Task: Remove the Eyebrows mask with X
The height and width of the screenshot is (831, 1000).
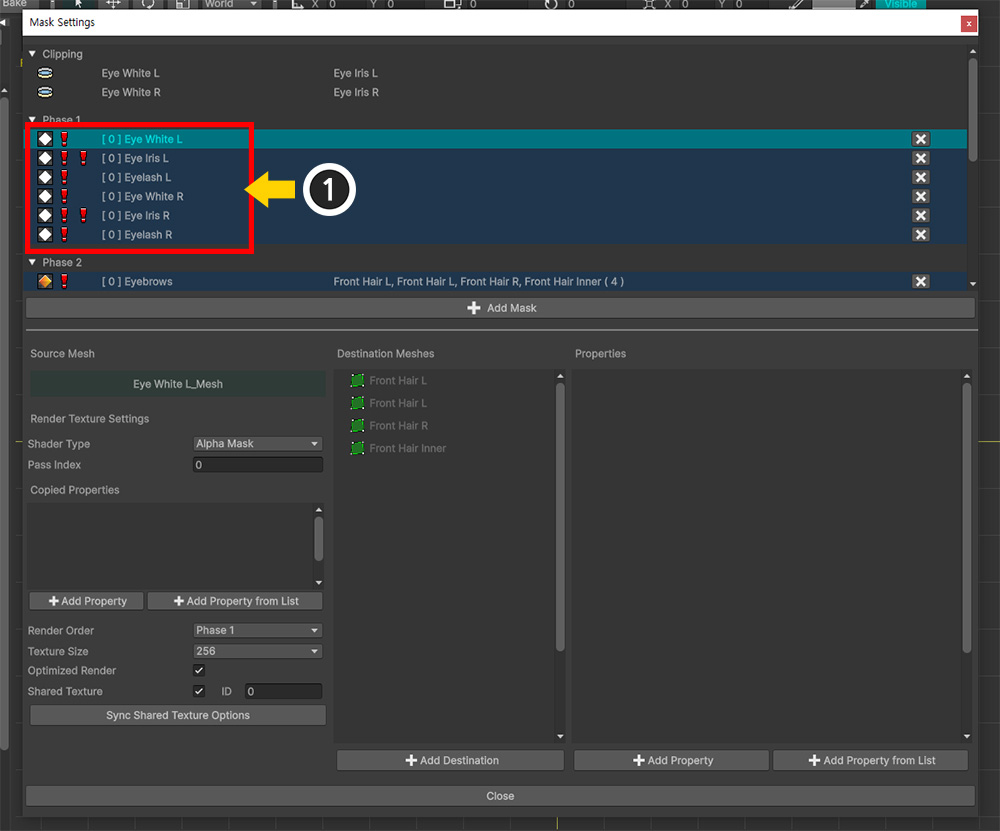Action: (920, 281)
